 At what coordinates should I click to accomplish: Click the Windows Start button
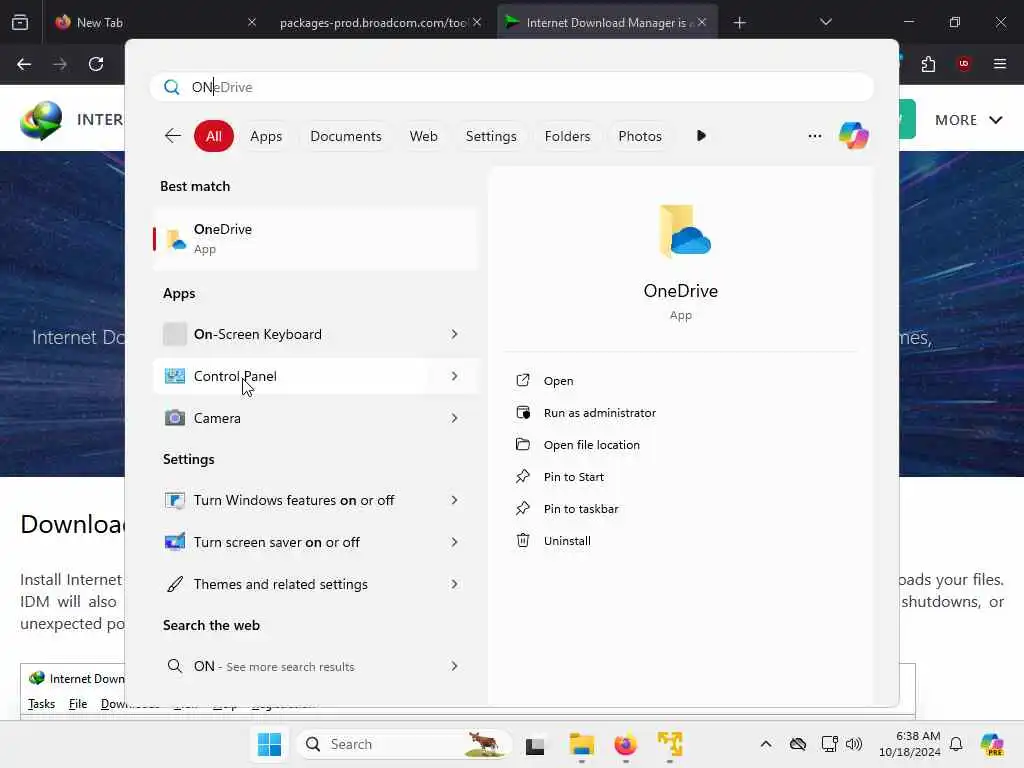(269, 744)
